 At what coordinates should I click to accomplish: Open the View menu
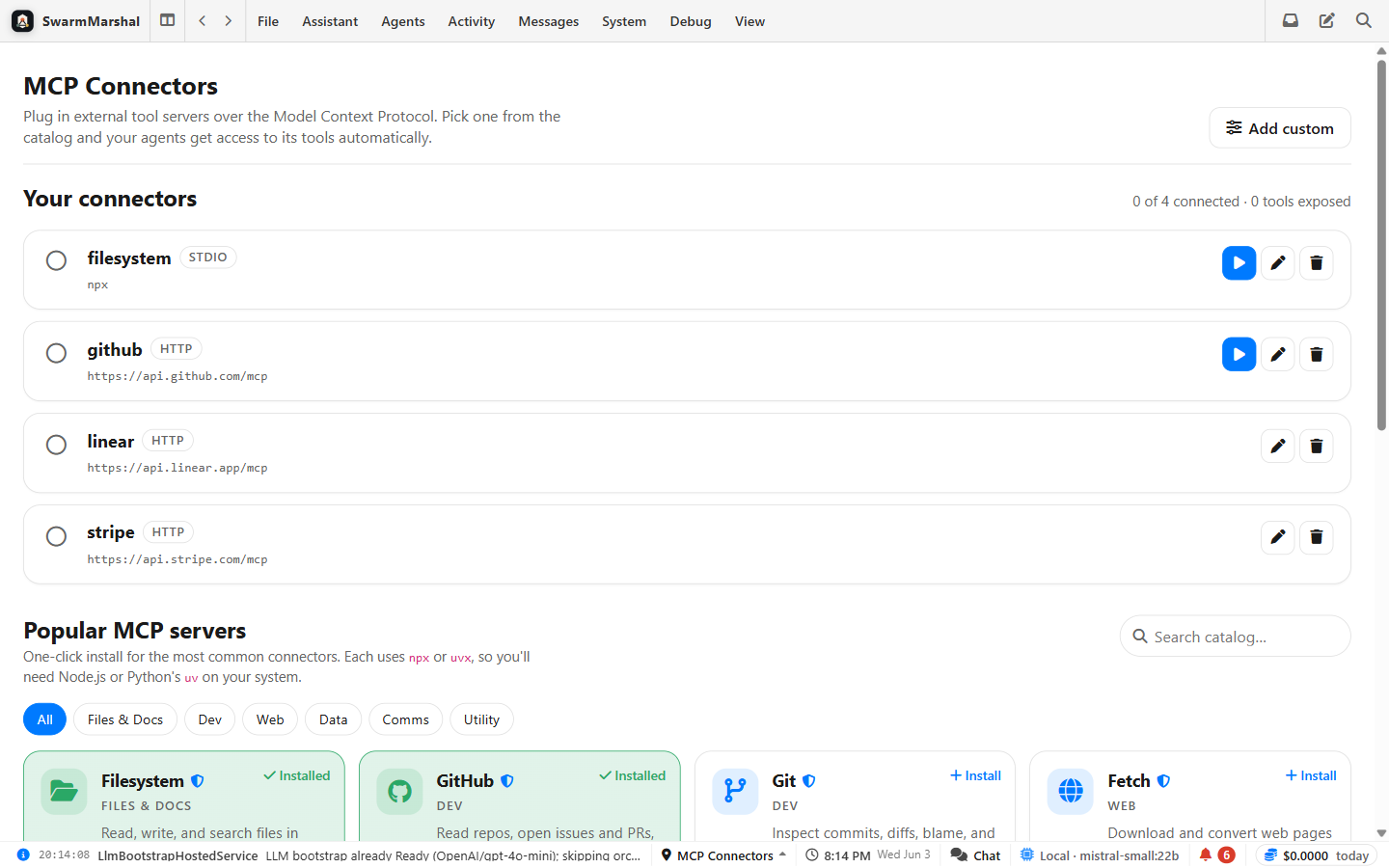(749, 21)
